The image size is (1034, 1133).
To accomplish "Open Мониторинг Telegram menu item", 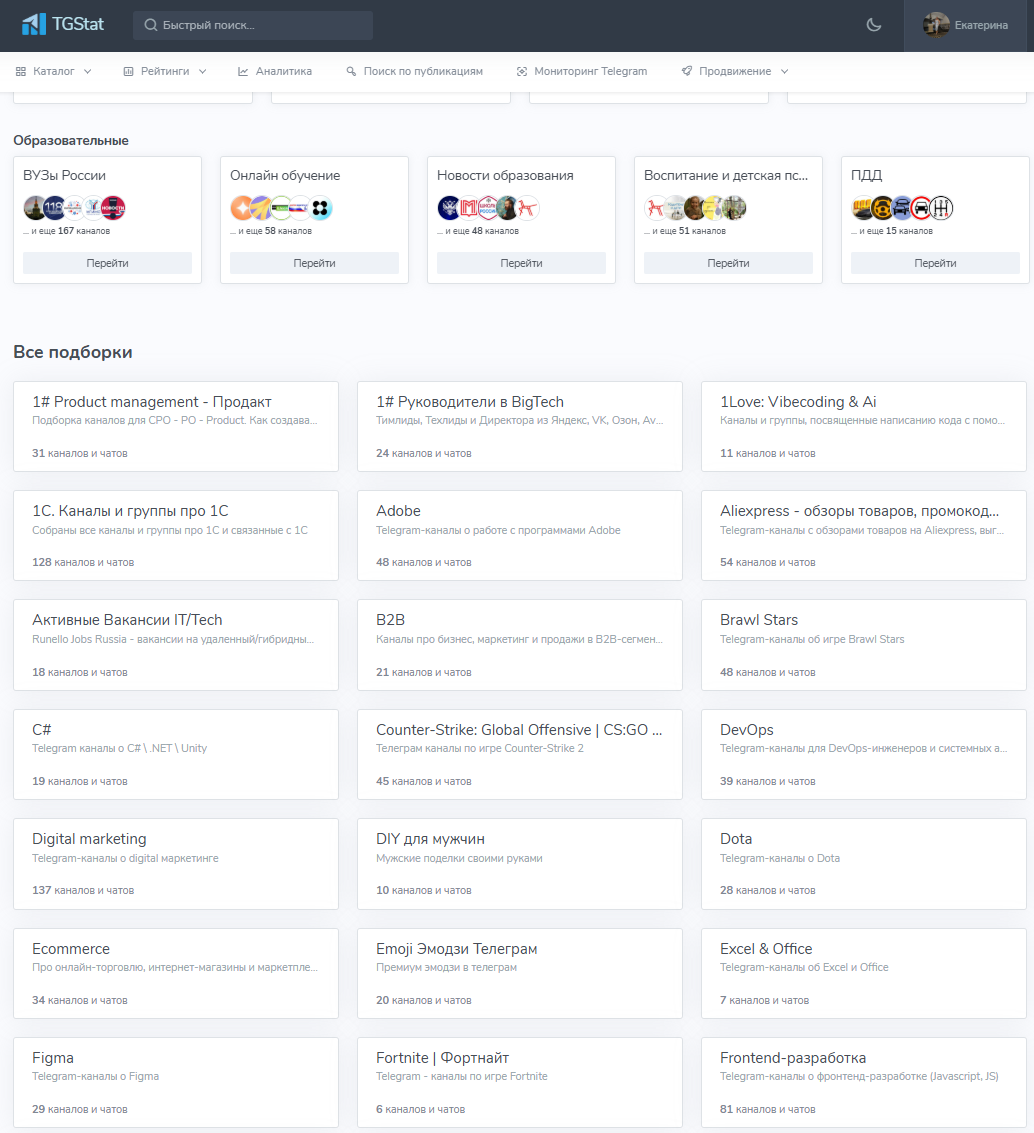I will pos(582,71).
